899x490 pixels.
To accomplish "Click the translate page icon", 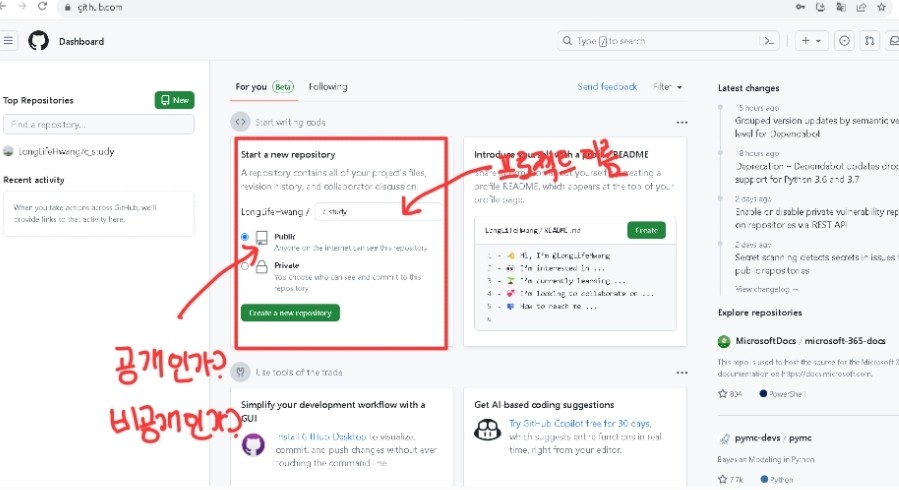I will point(841,7).
